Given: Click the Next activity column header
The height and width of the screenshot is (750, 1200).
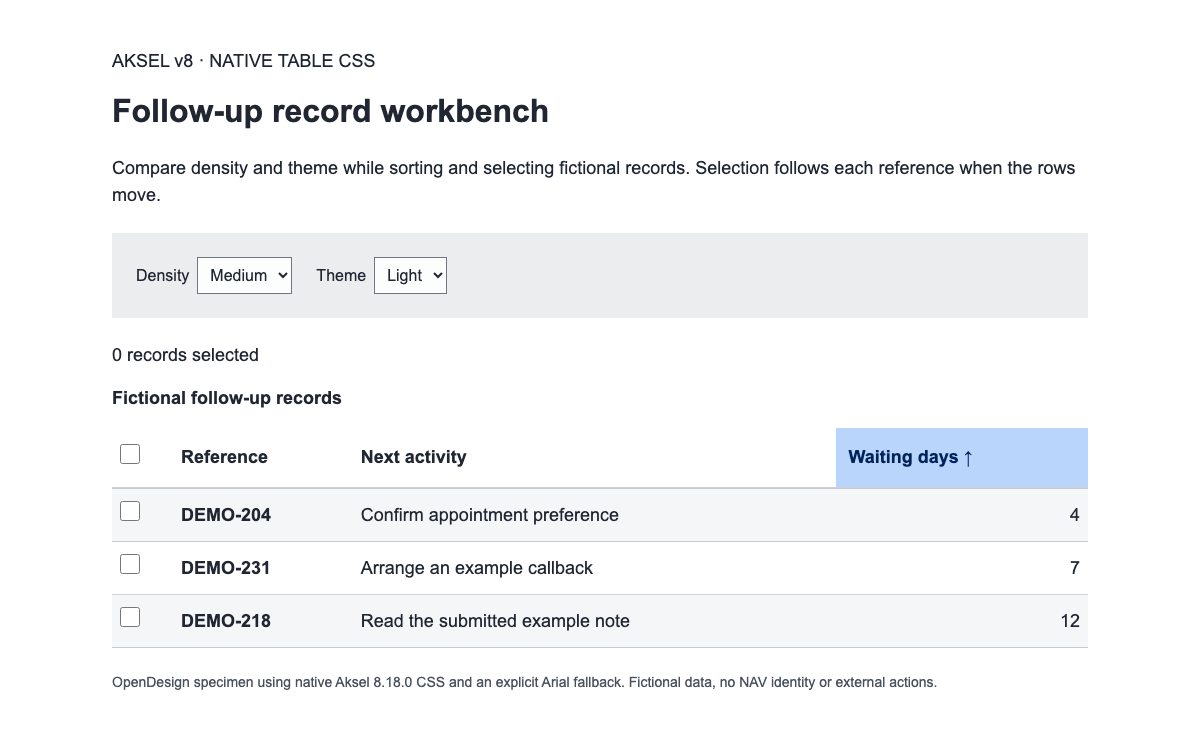Looking at the screenshot, I should [414, 457].
